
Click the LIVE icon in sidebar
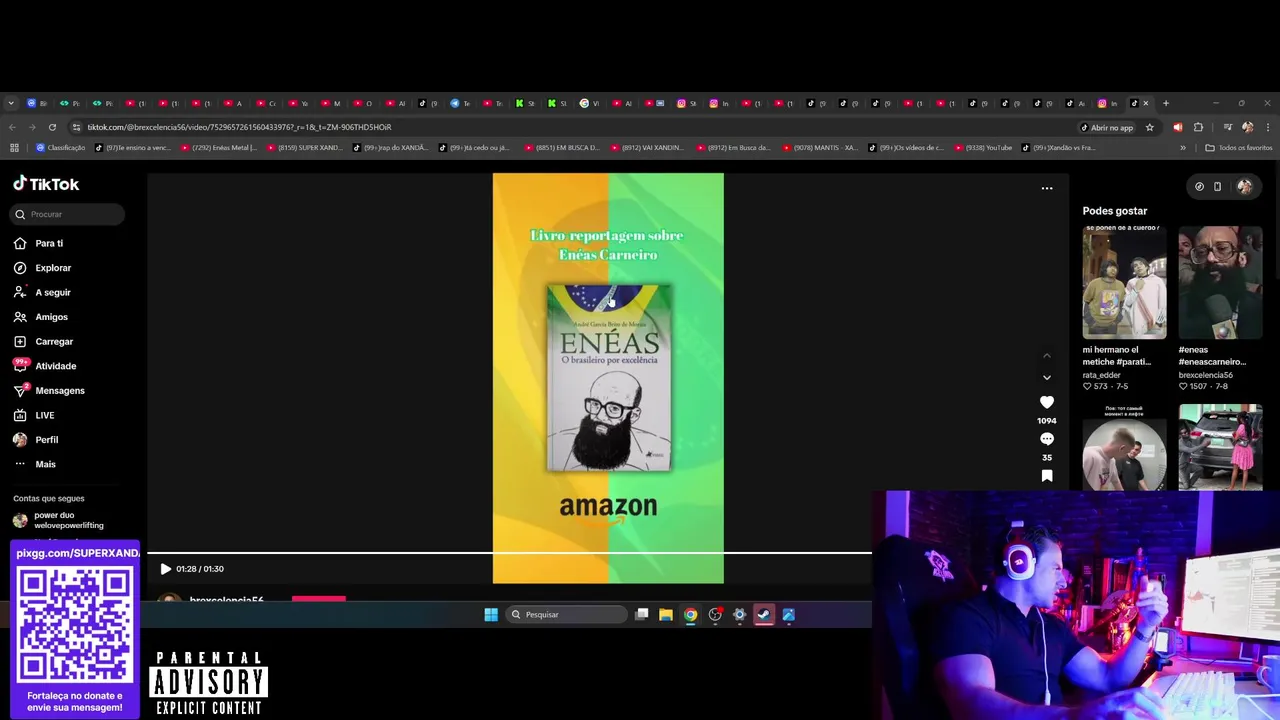coord(20,415)
